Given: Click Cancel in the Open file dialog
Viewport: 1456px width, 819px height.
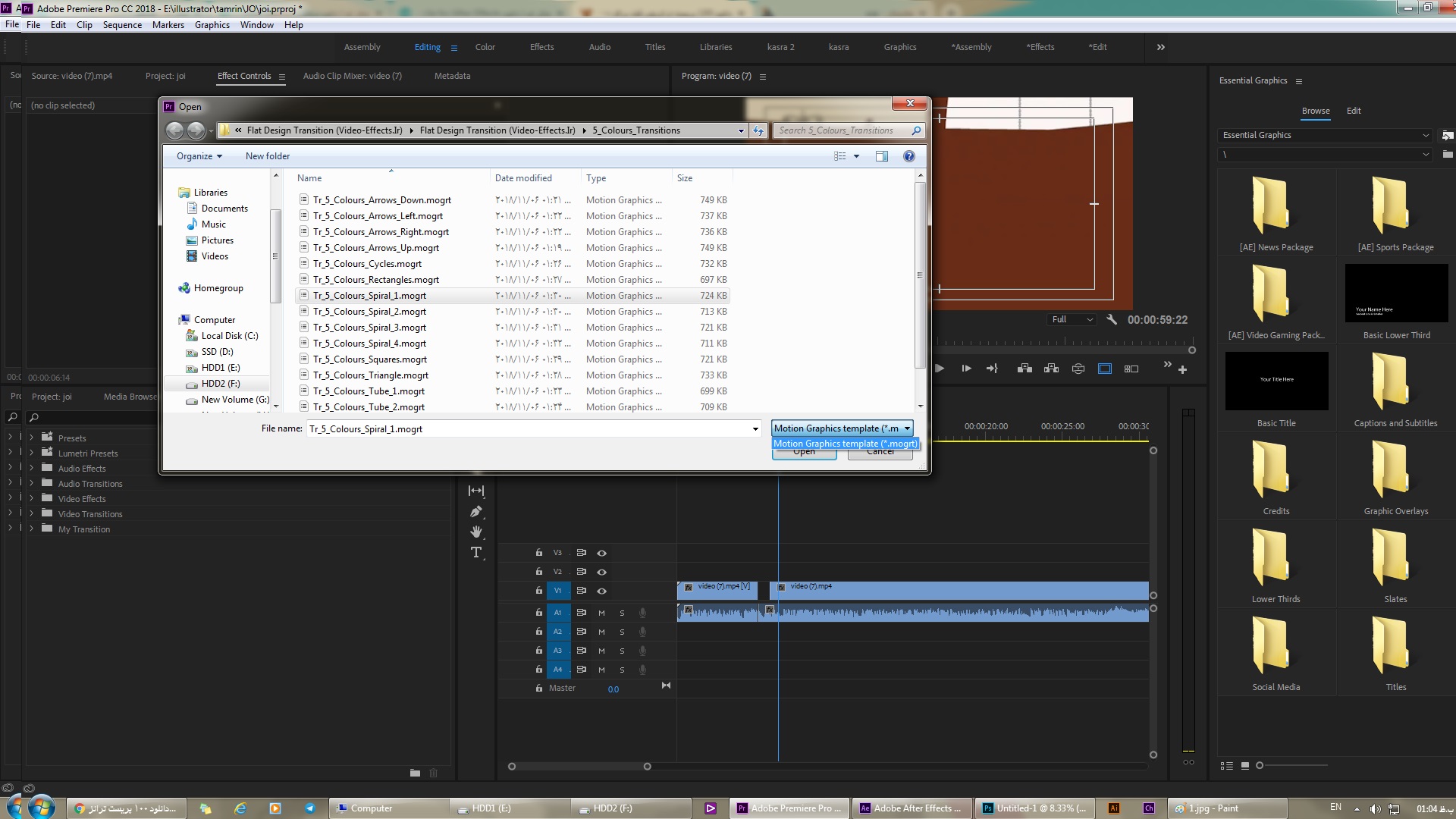Looking at the screenshot, I should tap(879, 450).
